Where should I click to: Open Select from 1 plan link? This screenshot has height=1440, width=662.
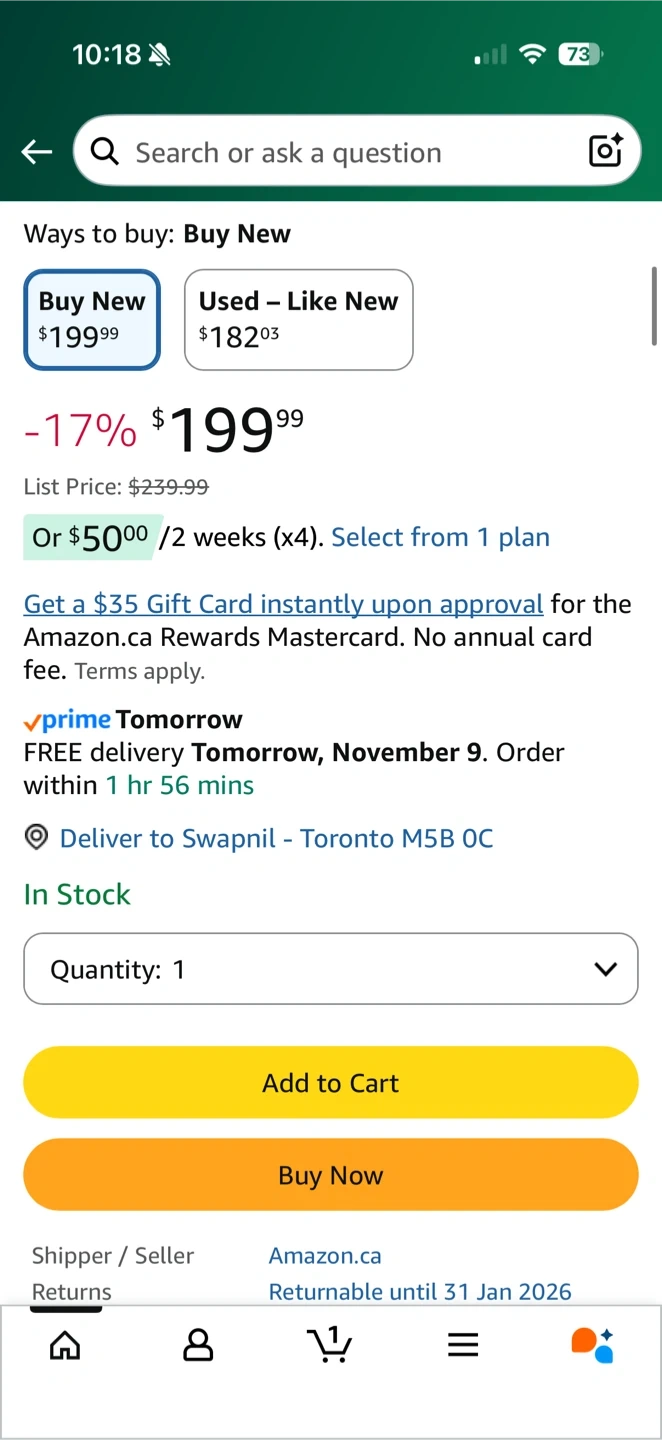[440, 537]
